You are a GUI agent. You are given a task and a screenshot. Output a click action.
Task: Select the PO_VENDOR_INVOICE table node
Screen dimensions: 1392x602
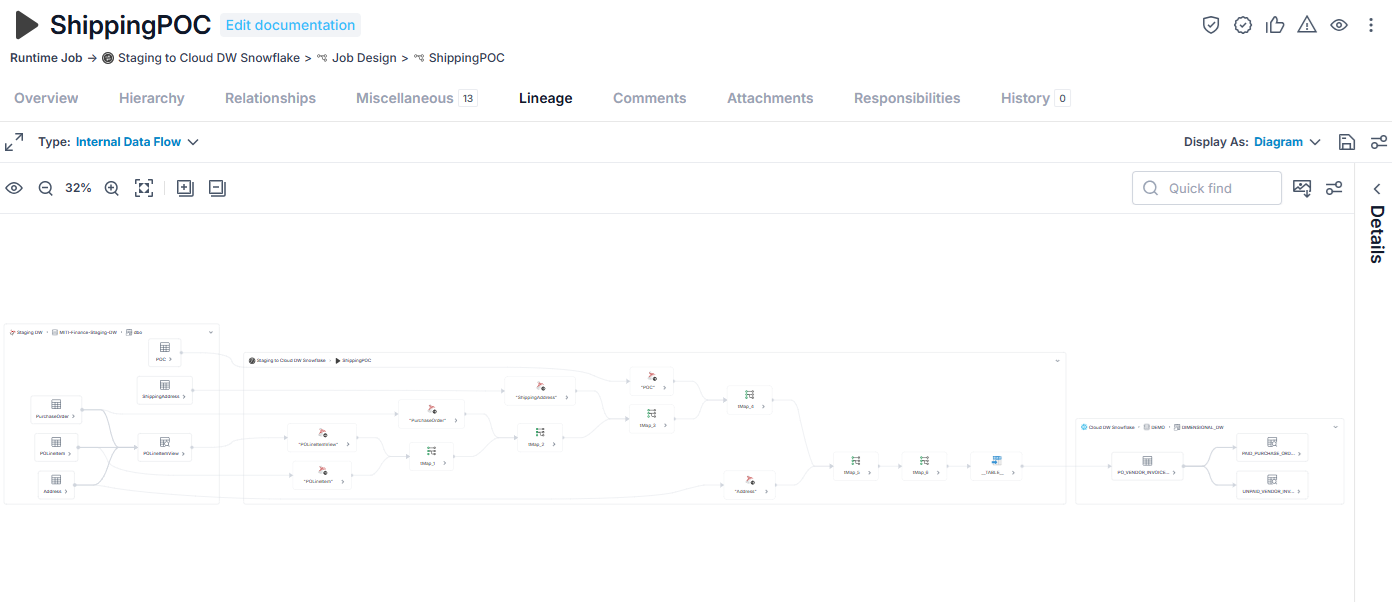coord(1147,466)
